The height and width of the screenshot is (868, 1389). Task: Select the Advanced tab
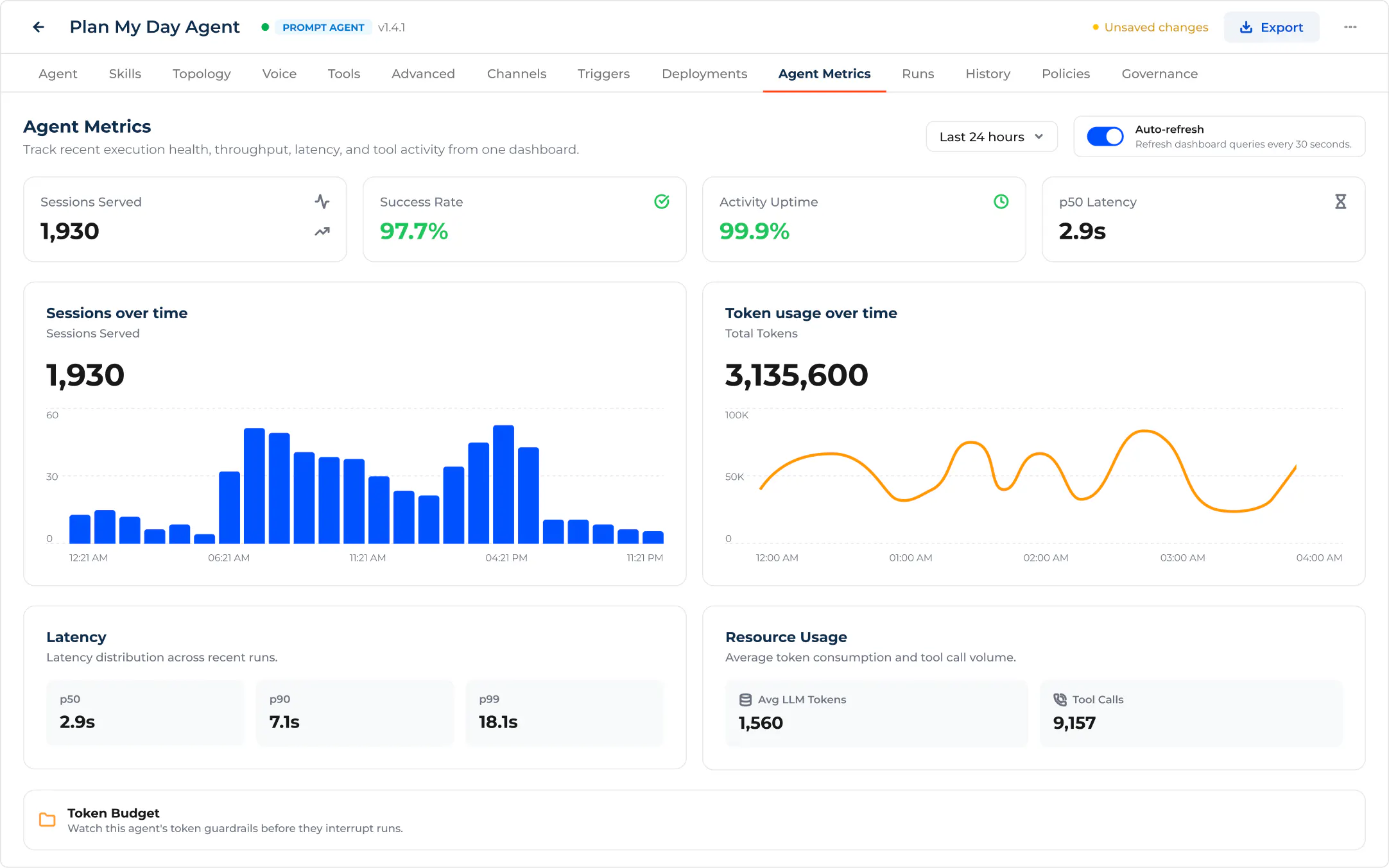point(423,74)
